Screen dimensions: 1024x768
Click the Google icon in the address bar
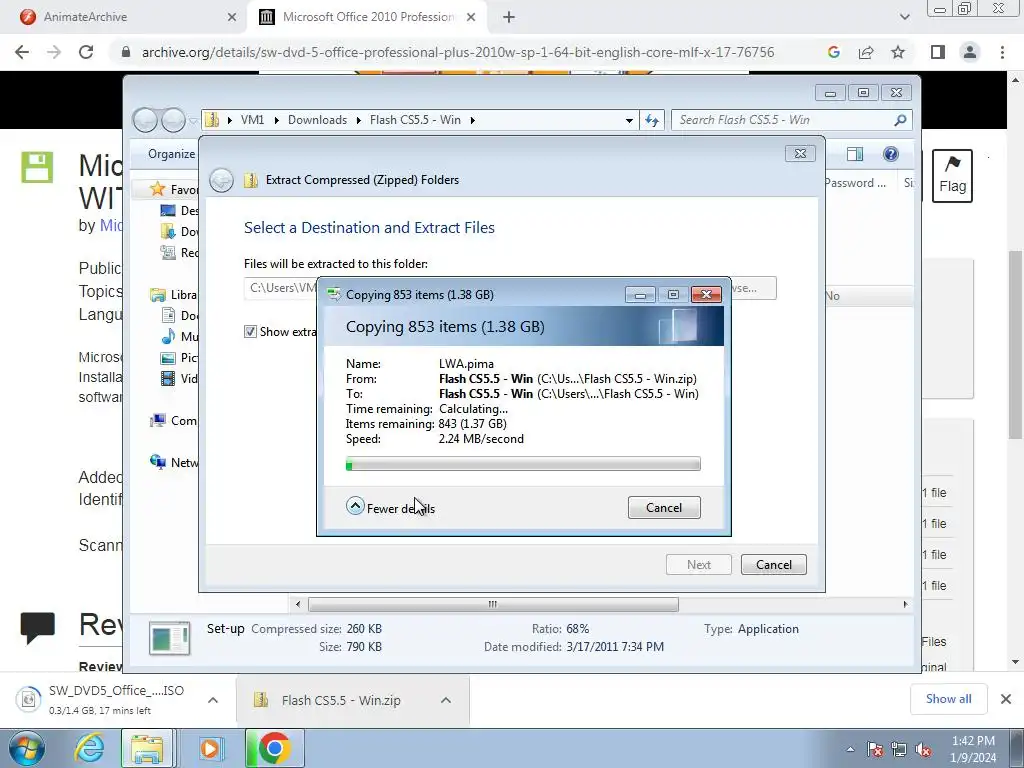point(833,52)
